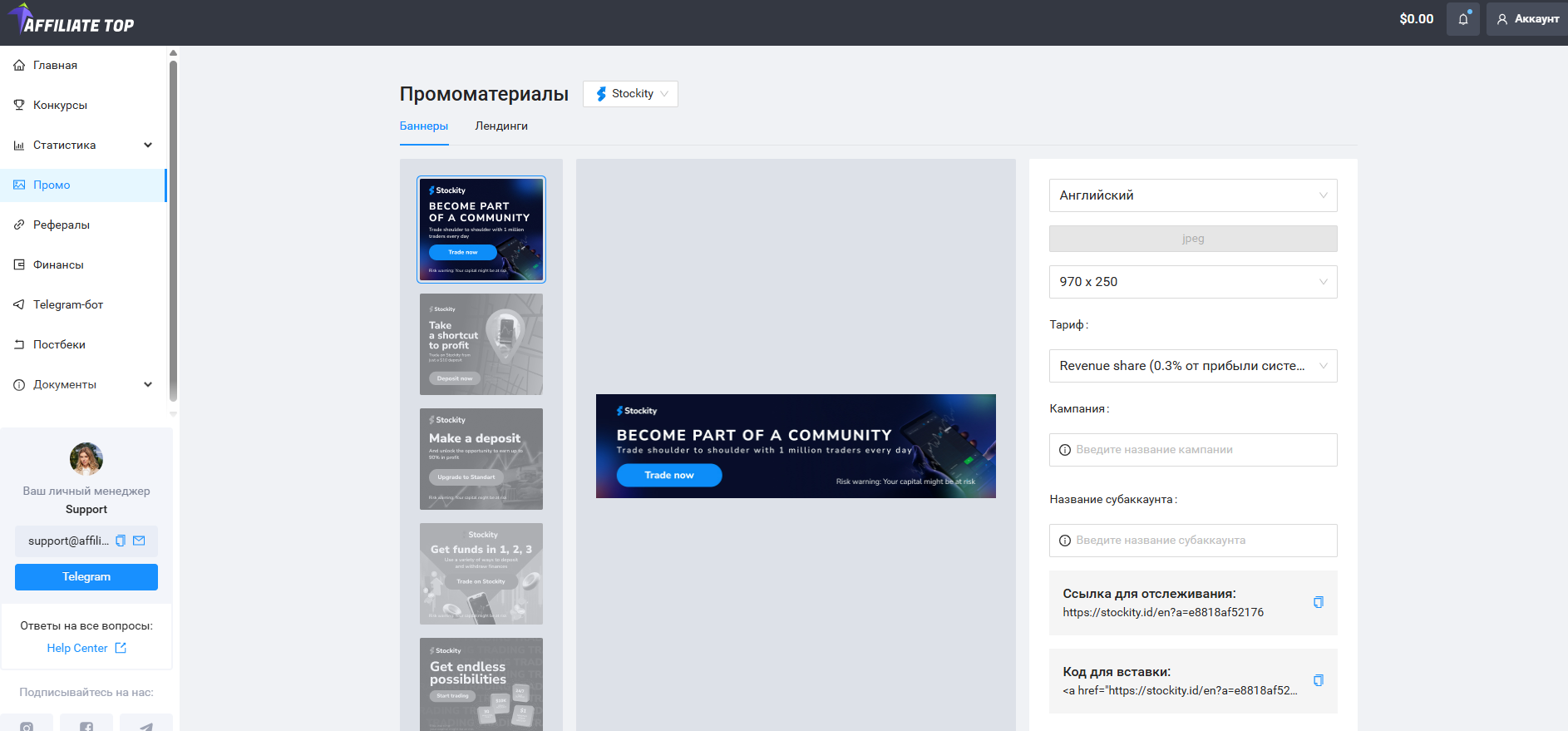Image resolution: width=1568 pixels, height=731 pixels.
Task: Select the Get endless possibilities banner
Action: pyautogui.click(x=481, y=684)
